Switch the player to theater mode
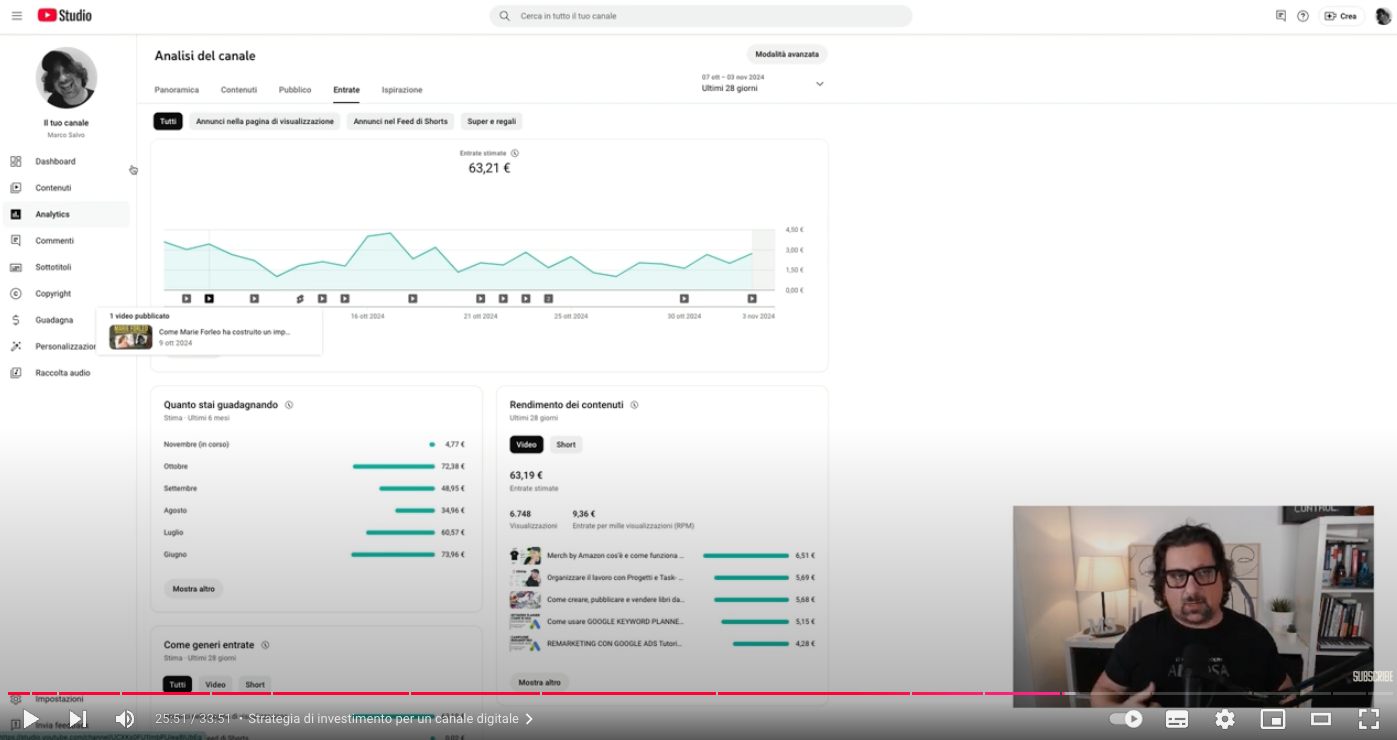1397x740 pixels. coord(1321,719)
